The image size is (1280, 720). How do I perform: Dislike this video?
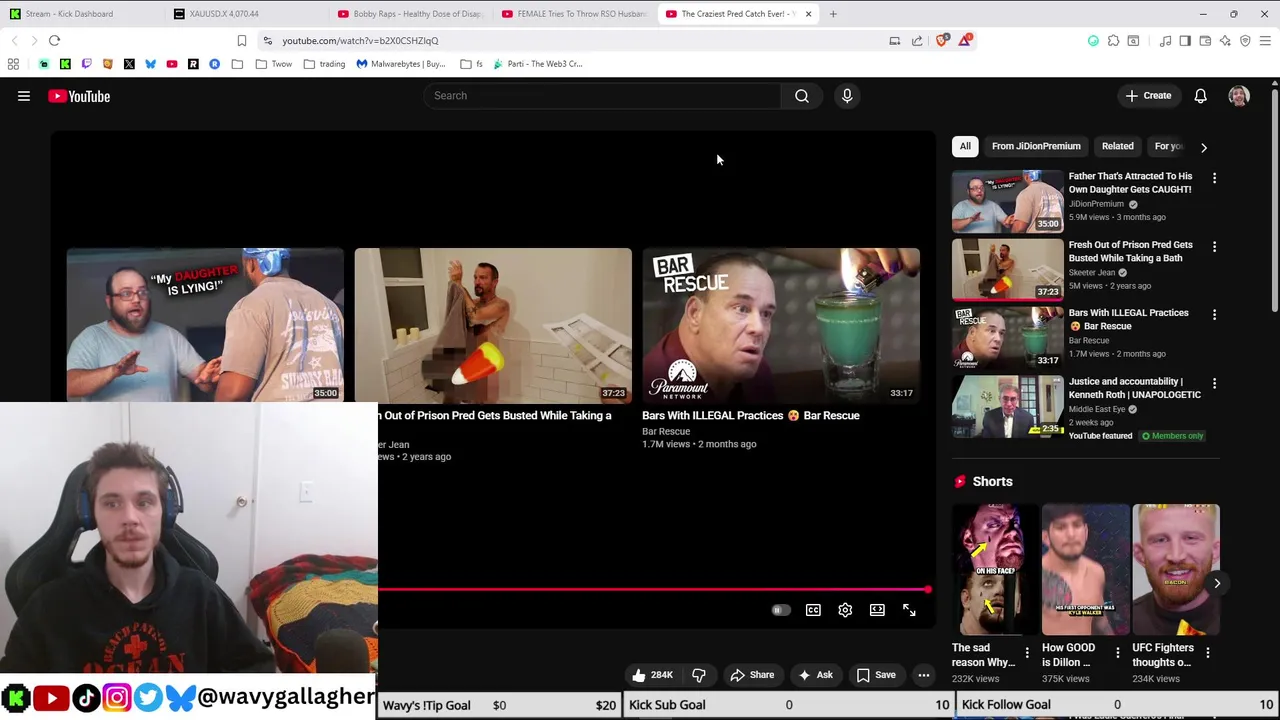(x=699, y=675)
